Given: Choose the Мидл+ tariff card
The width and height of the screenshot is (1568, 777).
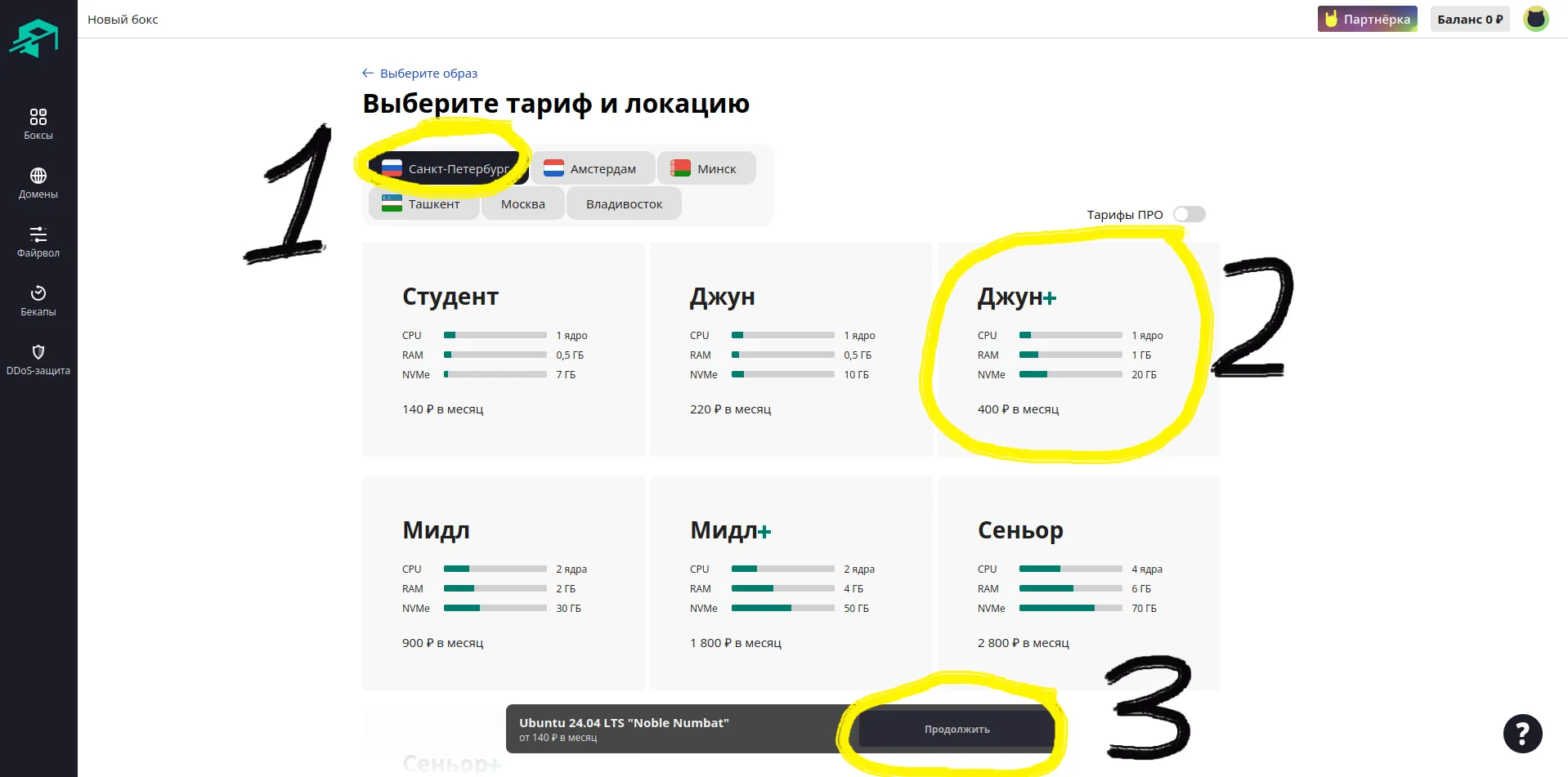Looking at the screenshot, I should point(791,583).
